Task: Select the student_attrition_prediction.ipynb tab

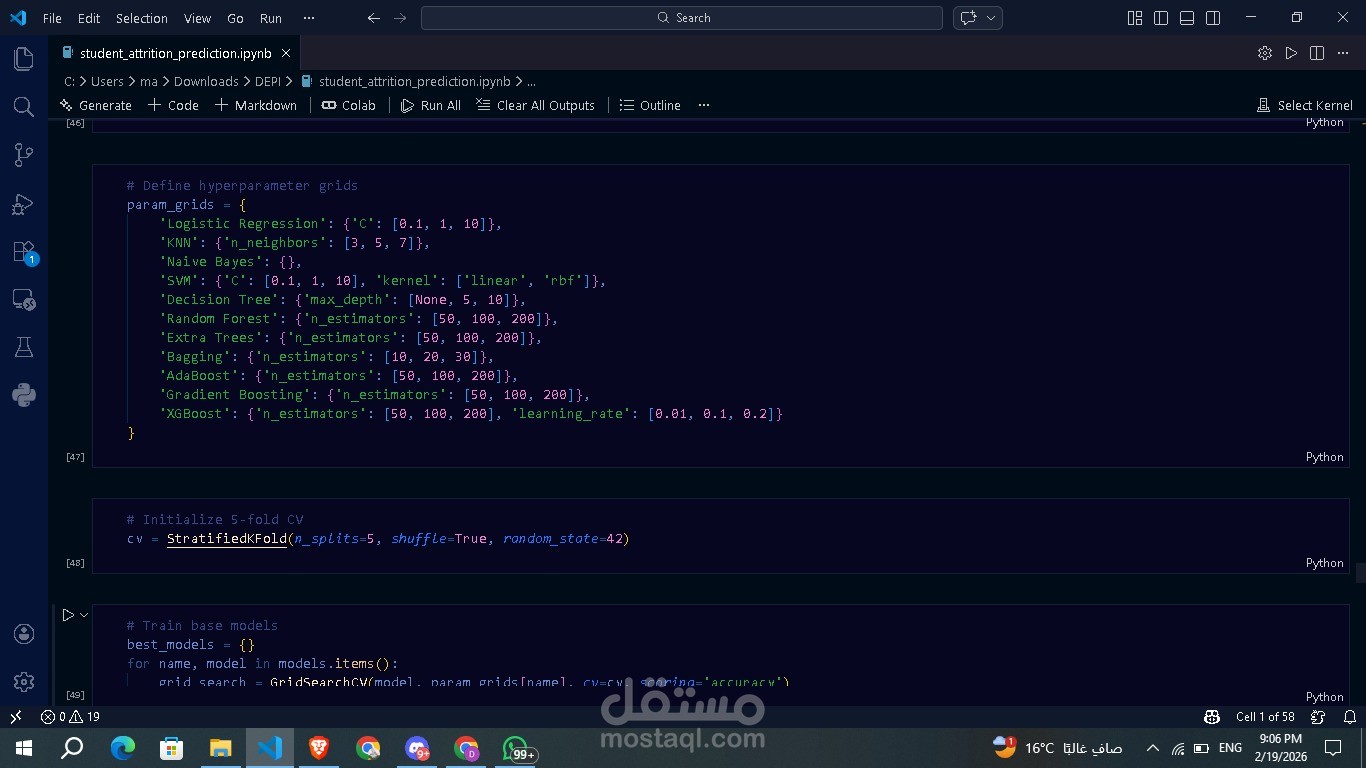Action: 175,54
